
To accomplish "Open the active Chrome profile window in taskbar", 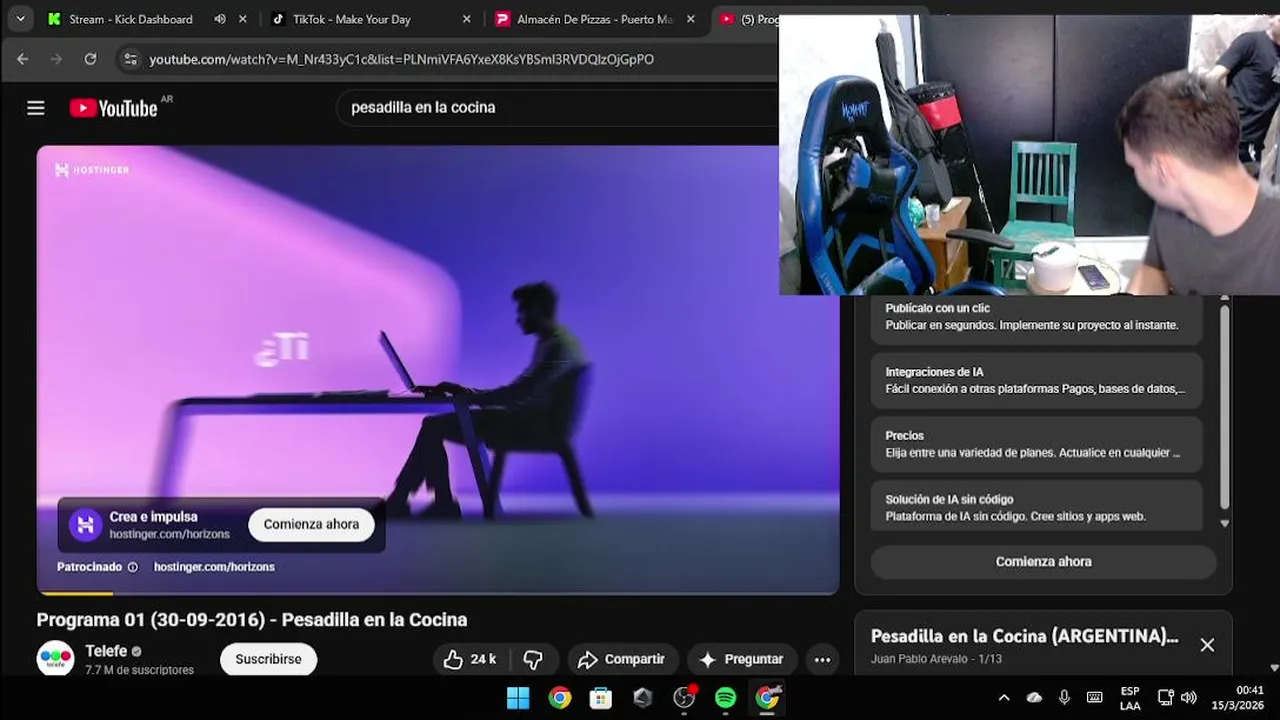I will point(767,698).
